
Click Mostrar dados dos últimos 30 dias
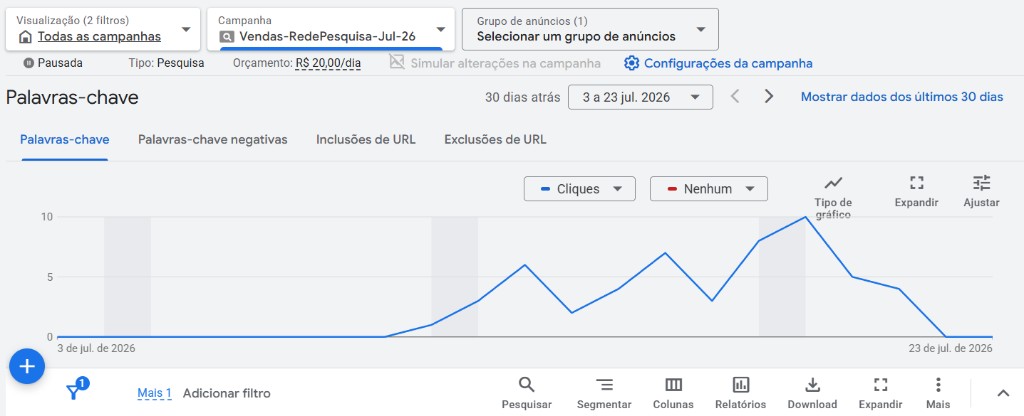902,97
